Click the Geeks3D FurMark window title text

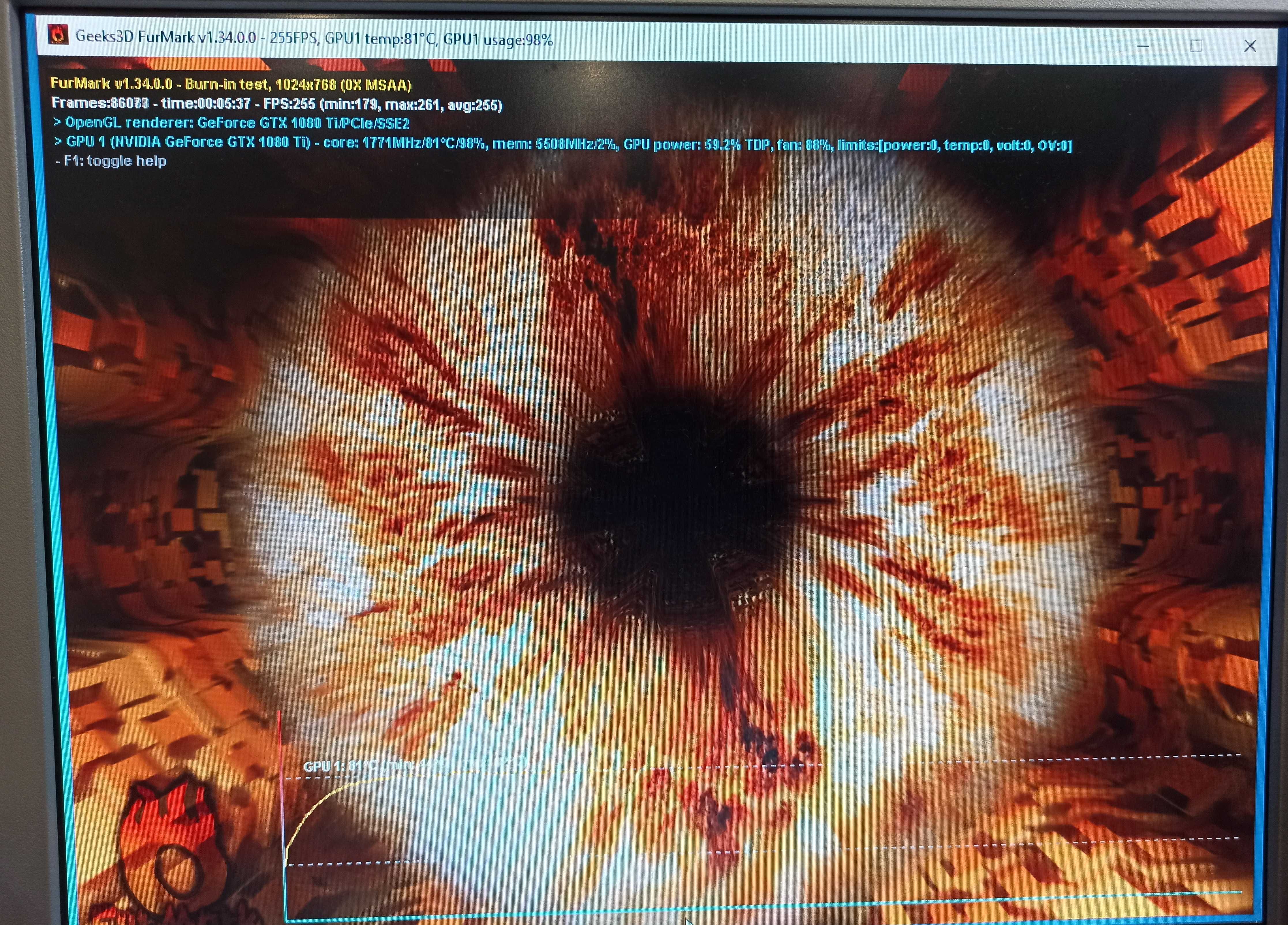[x=314, y=39]
